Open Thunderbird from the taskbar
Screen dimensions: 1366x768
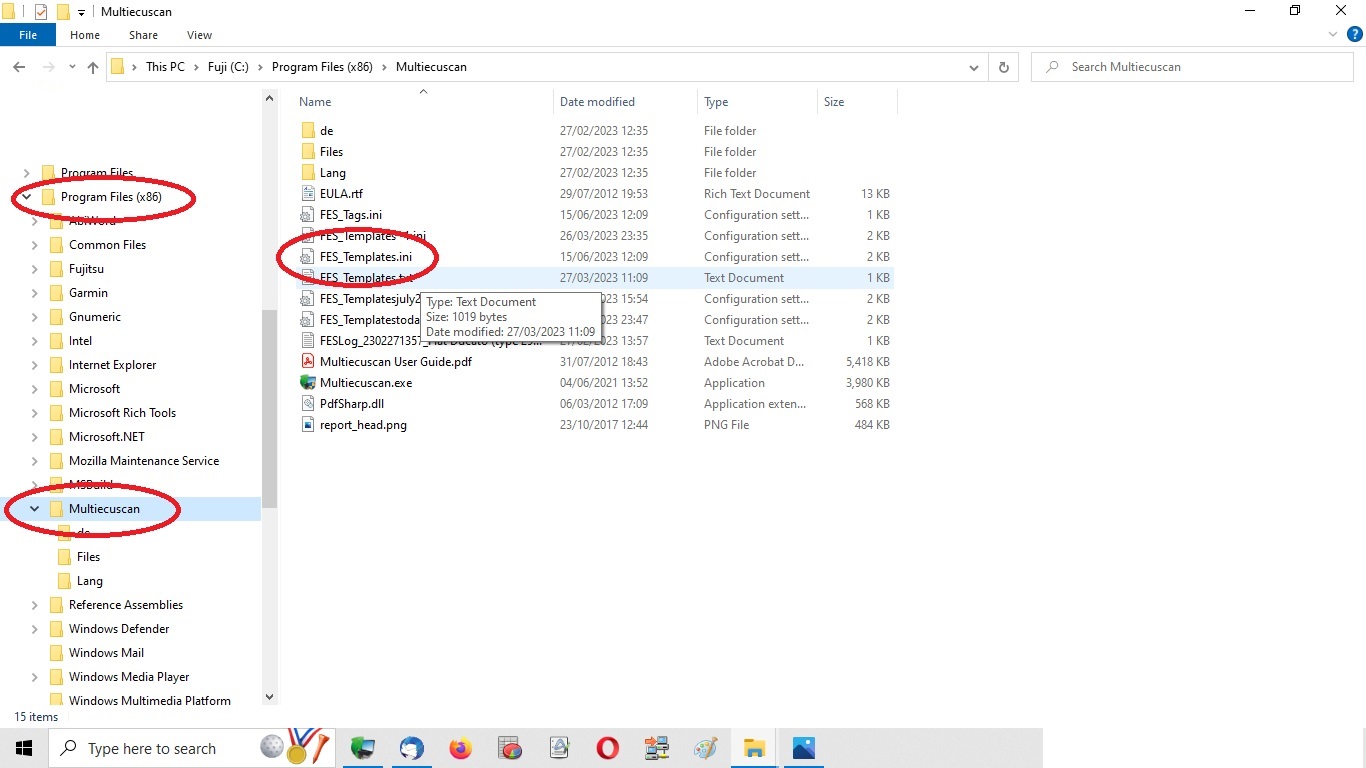(411, 748)
